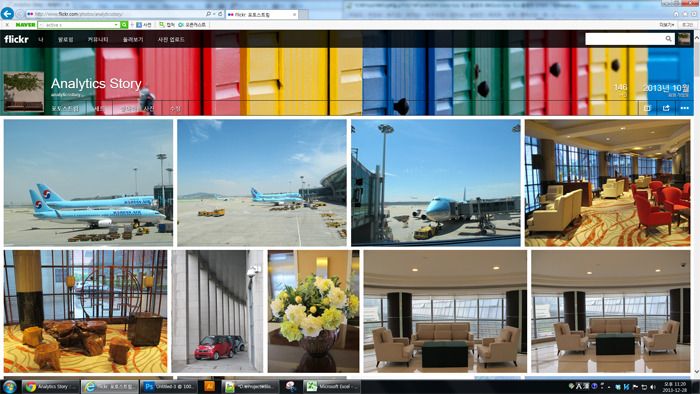Screen dimensions: 700x394
Task: Go back with the browser back arrow
Action: 8,13
